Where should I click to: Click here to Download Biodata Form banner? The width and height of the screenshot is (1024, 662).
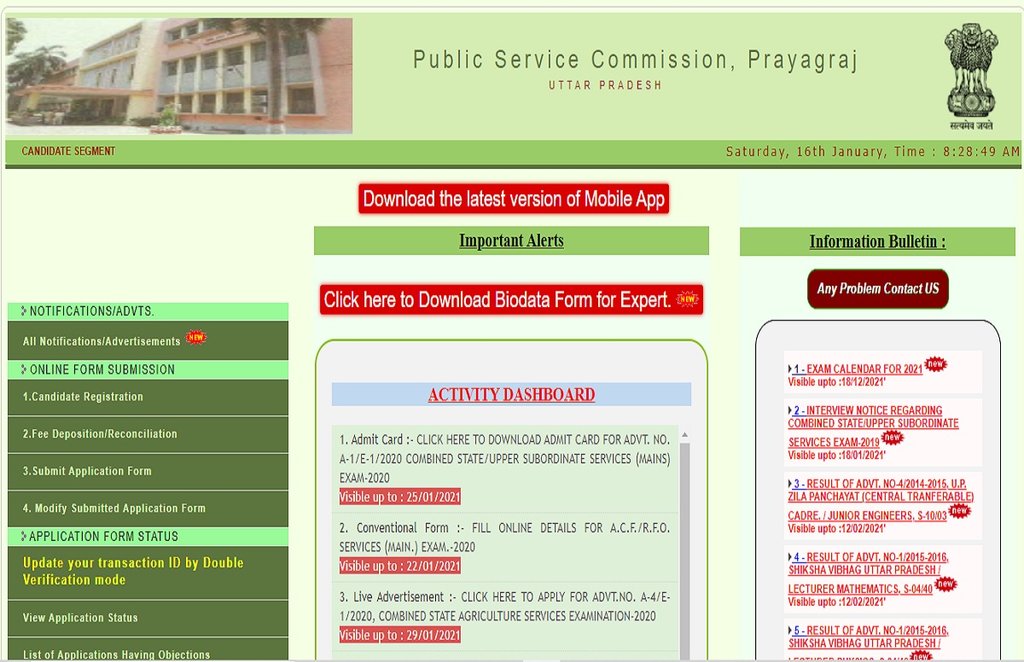497,300
